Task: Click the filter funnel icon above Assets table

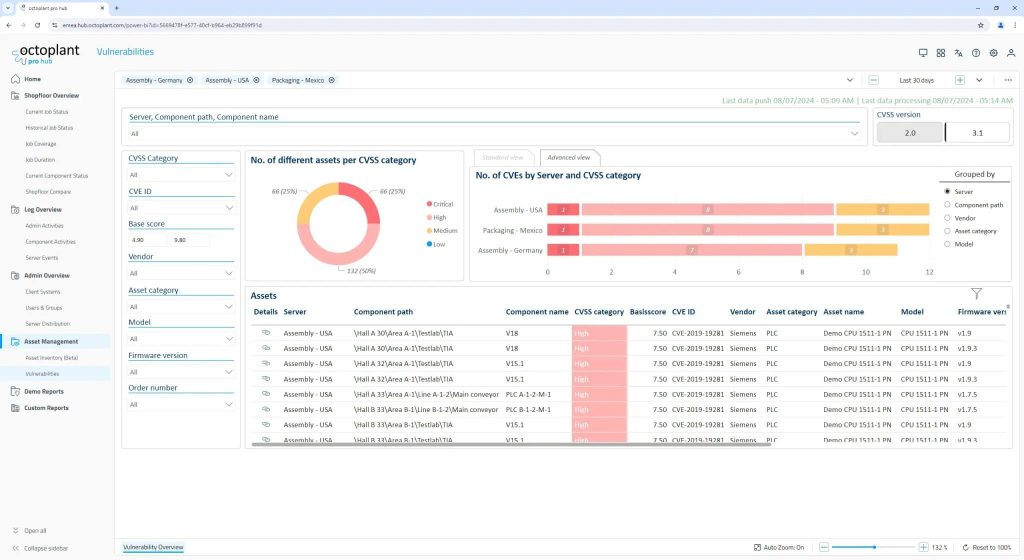Action: tap(976, 293)
